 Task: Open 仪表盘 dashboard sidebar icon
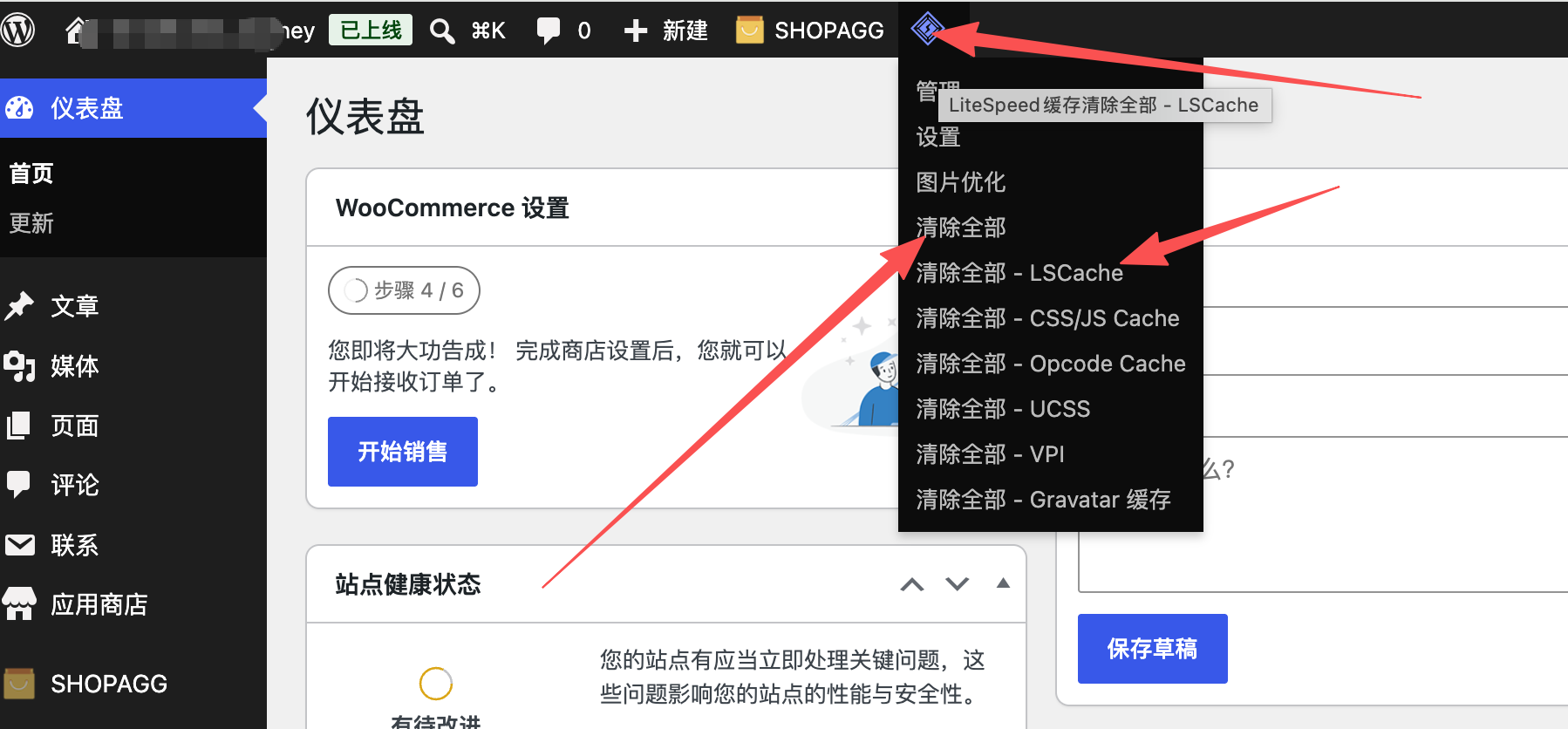coord(19,108)
